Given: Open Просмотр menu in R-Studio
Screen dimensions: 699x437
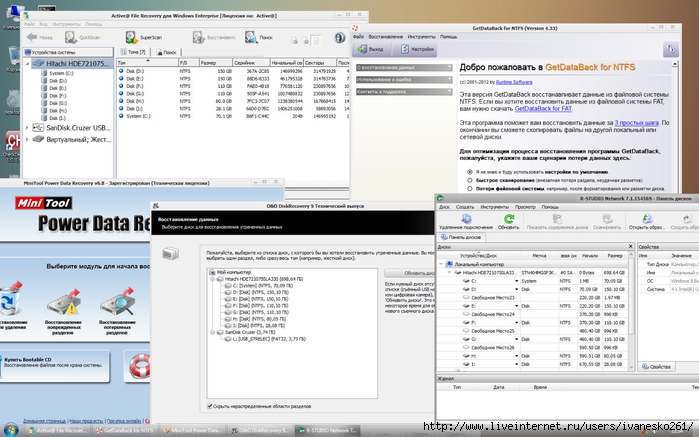Looking at the screenshot, I should 525,207.
